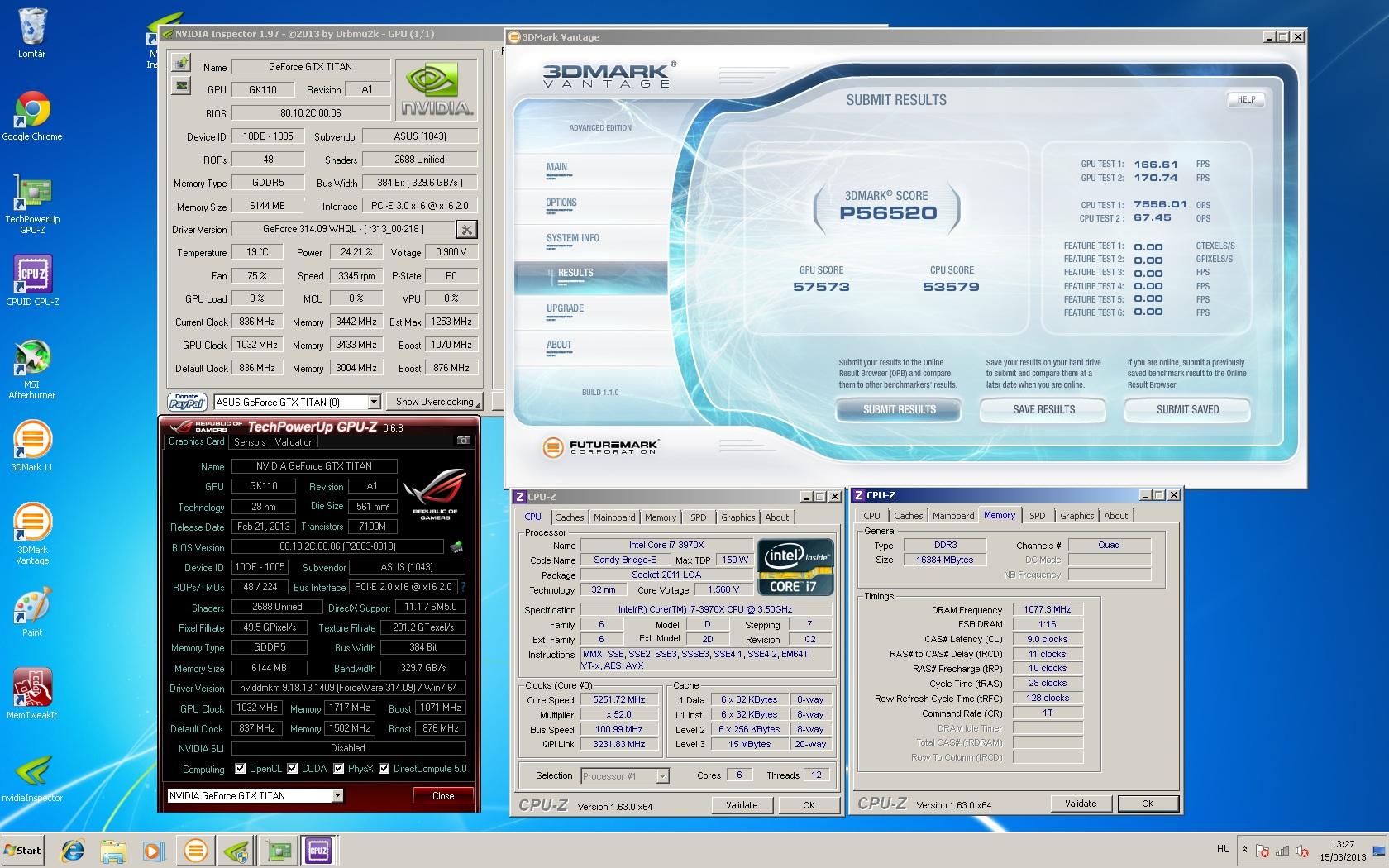Click the SAVE RESULTS button

[x=1044, y=409]
